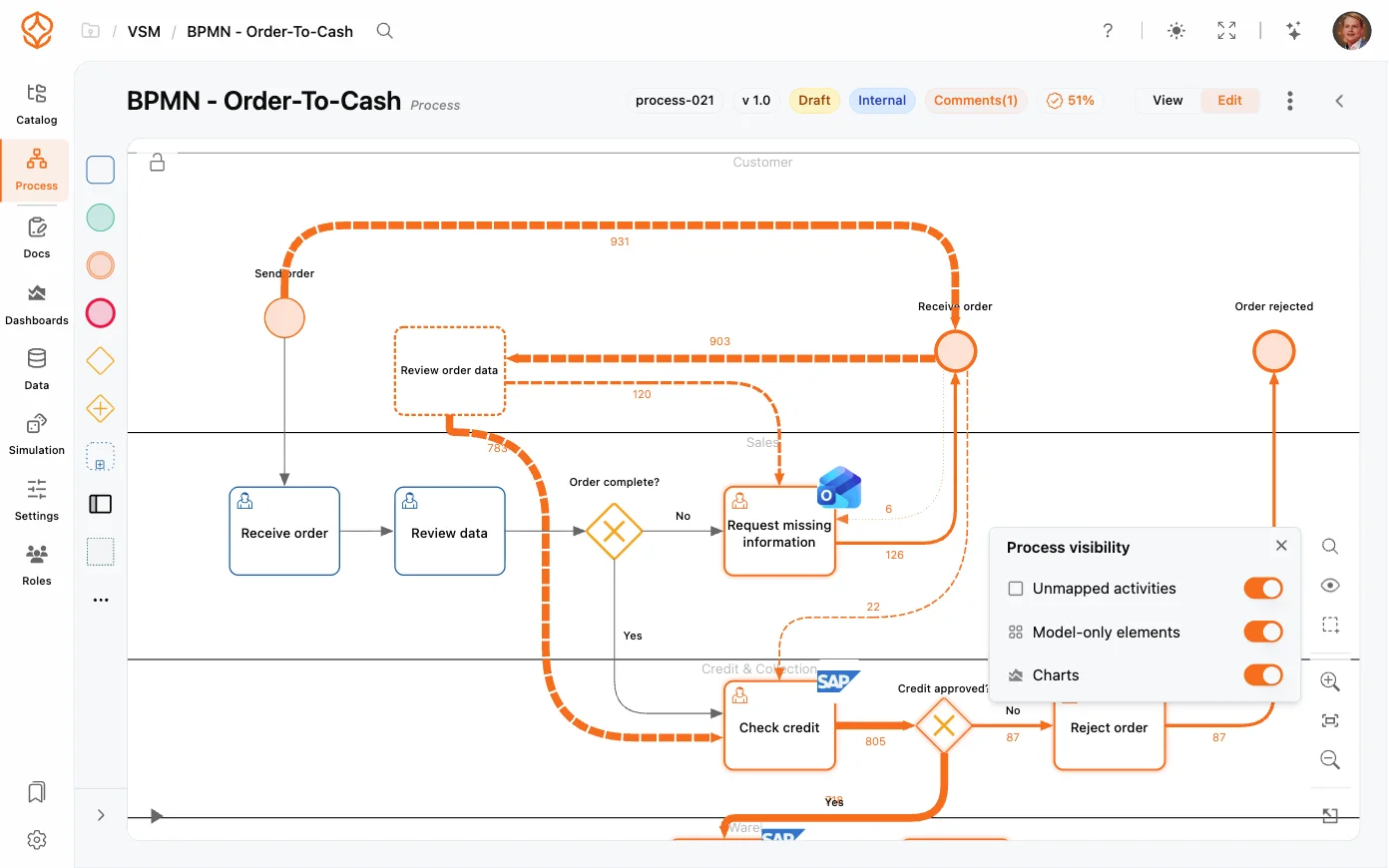Select the parallel gateway plus diamond shape
This screenshot has height=868, width=1389.
click(x=101, y=408)
